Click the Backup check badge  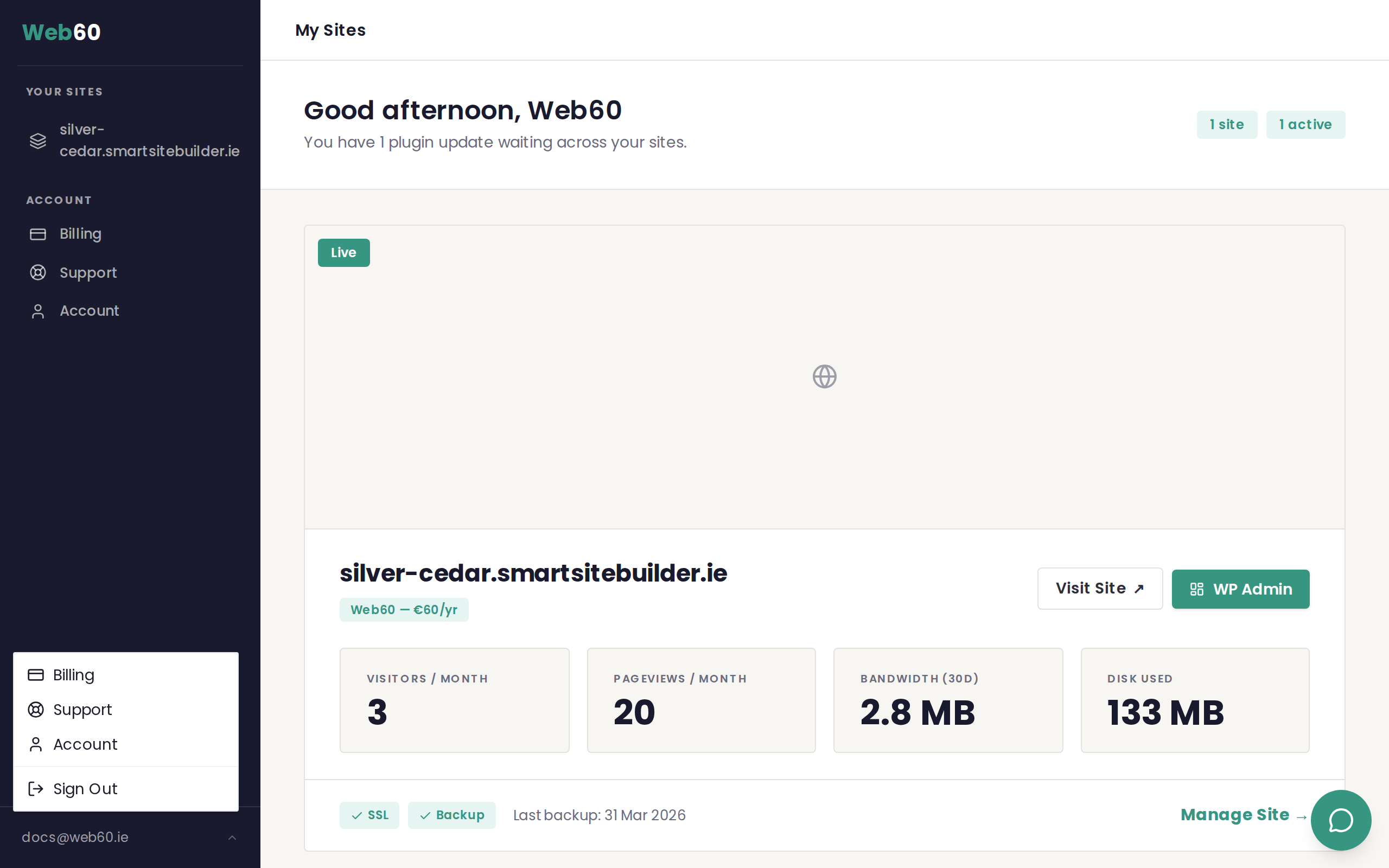coord(452,815)
